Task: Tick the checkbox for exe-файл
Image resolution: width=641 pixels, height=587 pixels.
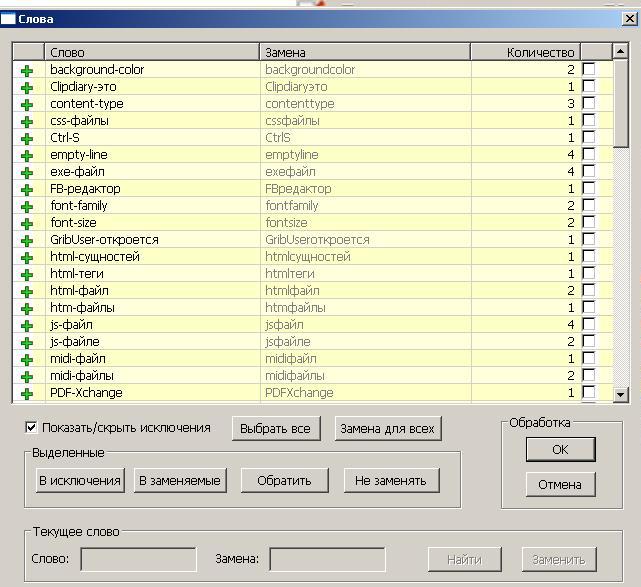Action: 589,170
